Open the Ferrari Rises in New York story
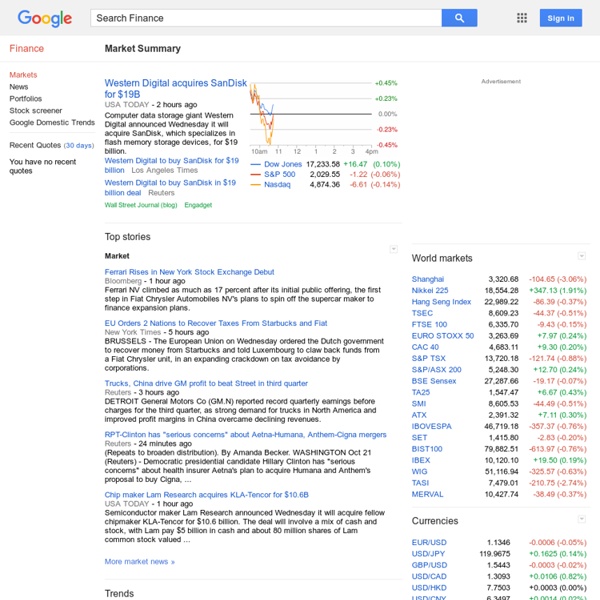This screenshot has height=600, width=600. tap(189, 272)
